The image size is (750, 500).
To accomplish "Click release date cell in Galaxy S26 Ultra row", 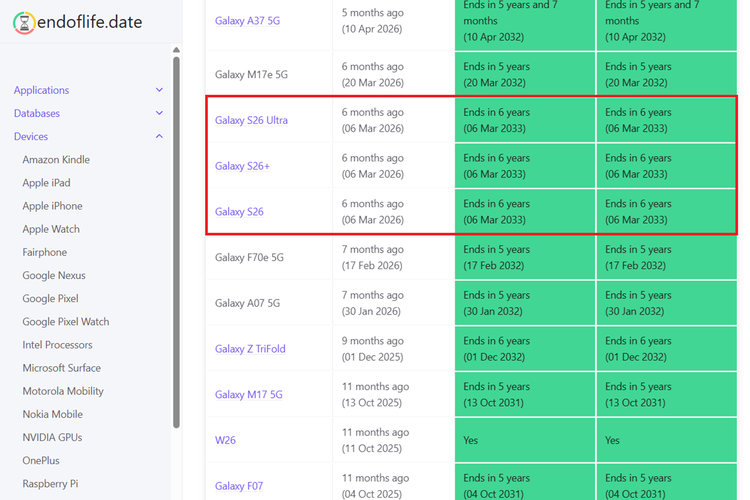I will [394, 120].
